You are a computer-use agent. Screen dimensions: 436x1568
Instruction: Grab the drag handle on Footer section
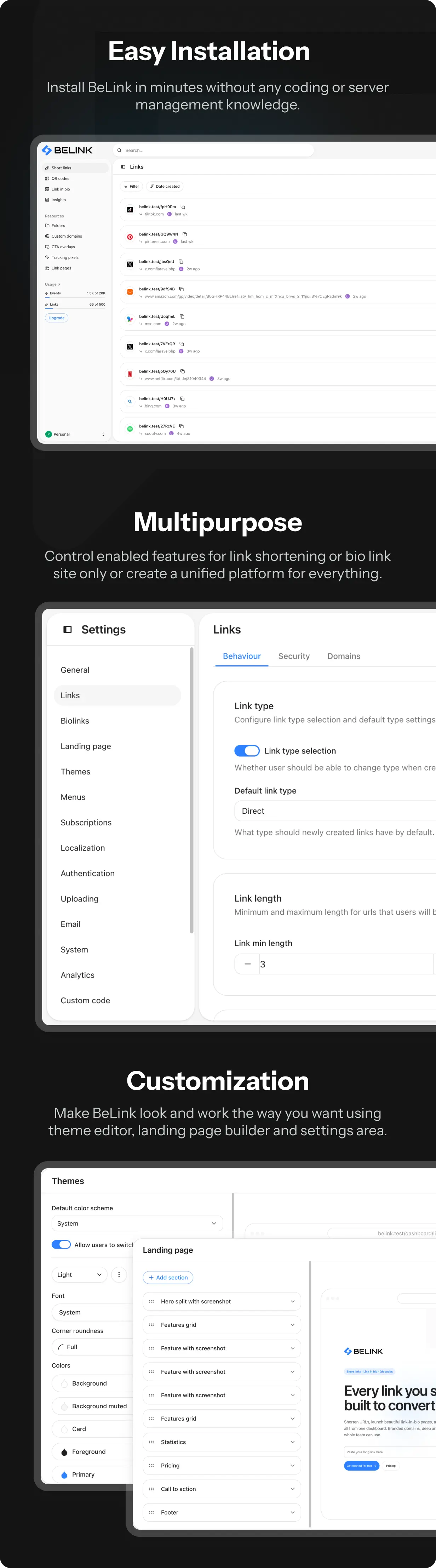(x=151, y=1512)
